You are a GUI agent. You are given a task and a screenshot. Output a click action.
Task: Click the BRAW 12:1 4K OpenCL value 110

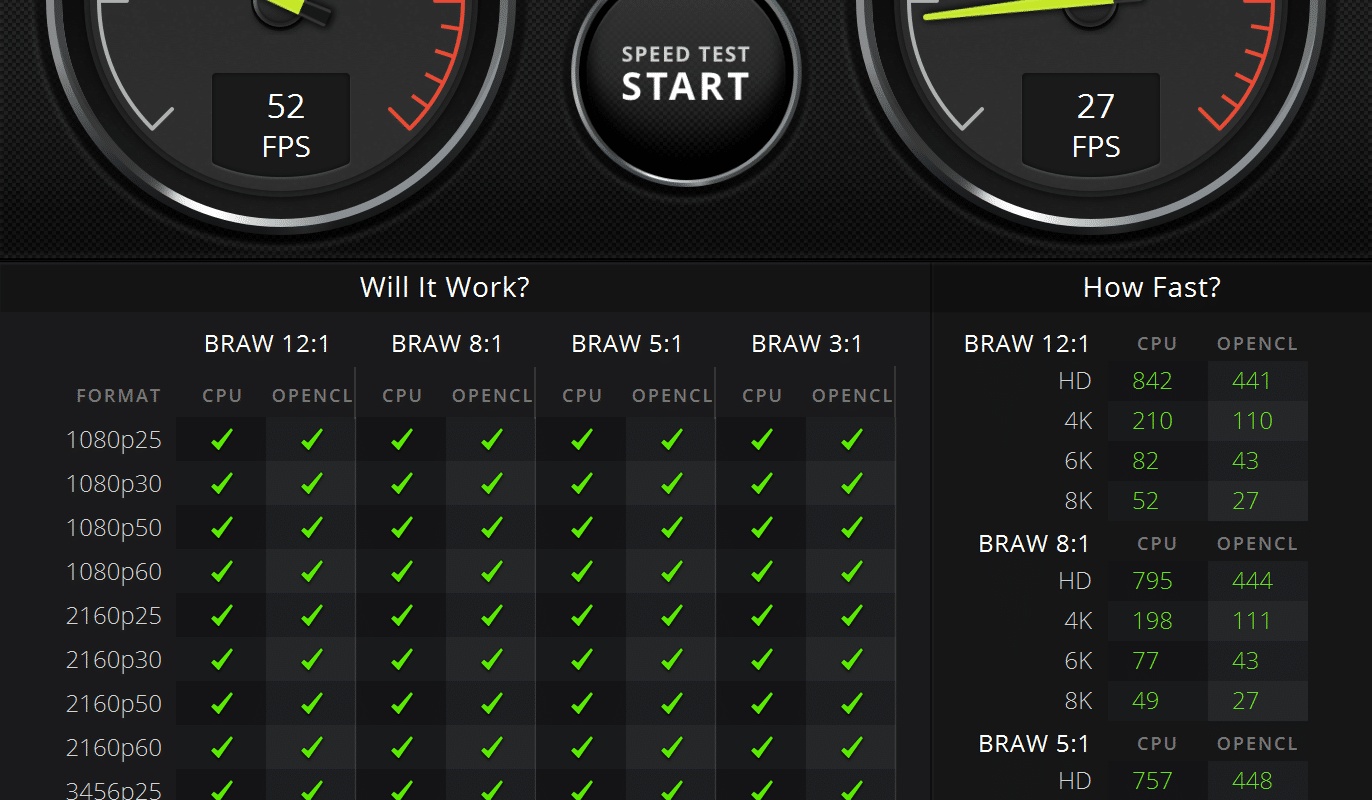pyautogui.click(x=1251, y=421)
